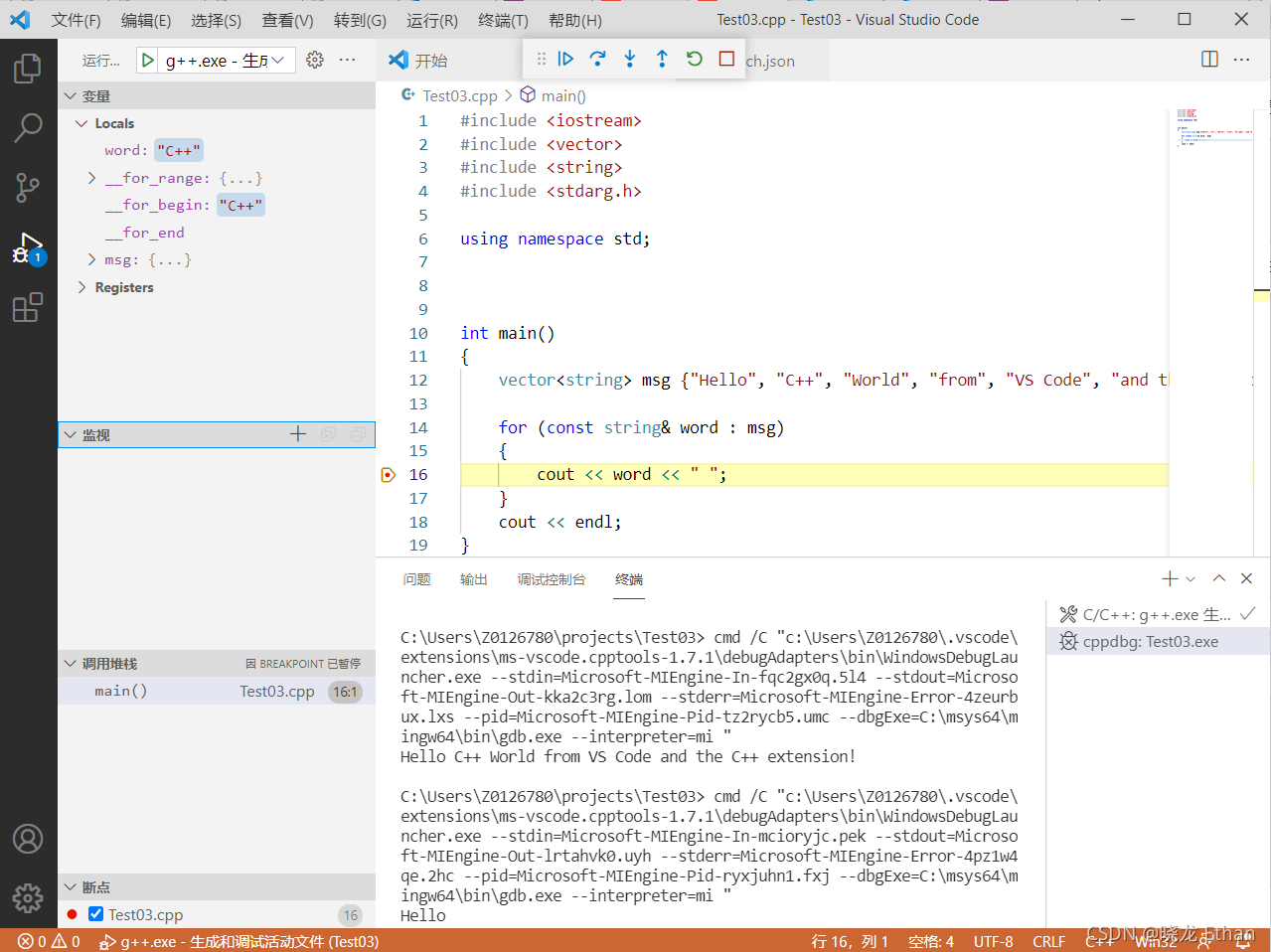
Task: Select main() call stack frame
Action: coord(217,691)
